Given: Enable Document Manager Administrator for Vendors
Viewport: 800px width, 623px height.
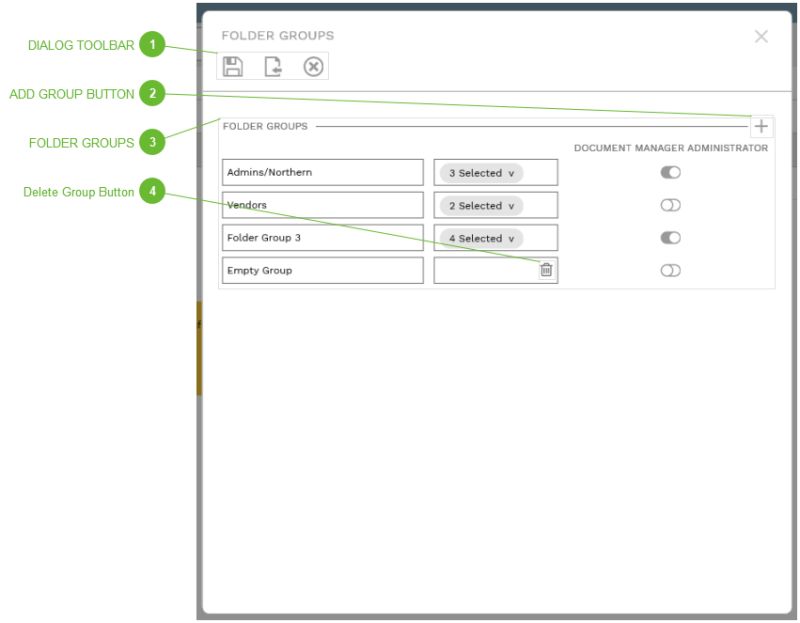Looking at the screenshot, I should [671, 205].
